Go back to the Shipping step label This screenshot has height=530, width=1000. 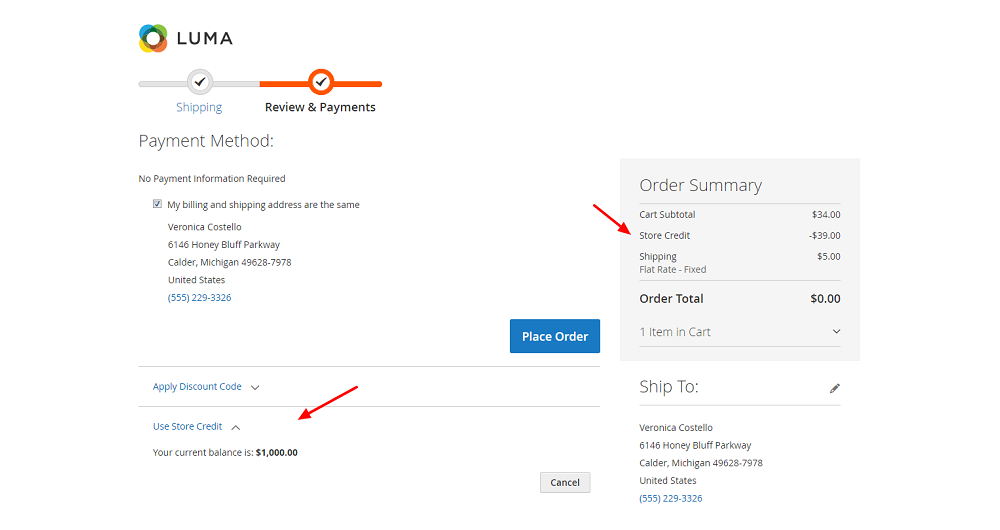[x=199, y=107]
